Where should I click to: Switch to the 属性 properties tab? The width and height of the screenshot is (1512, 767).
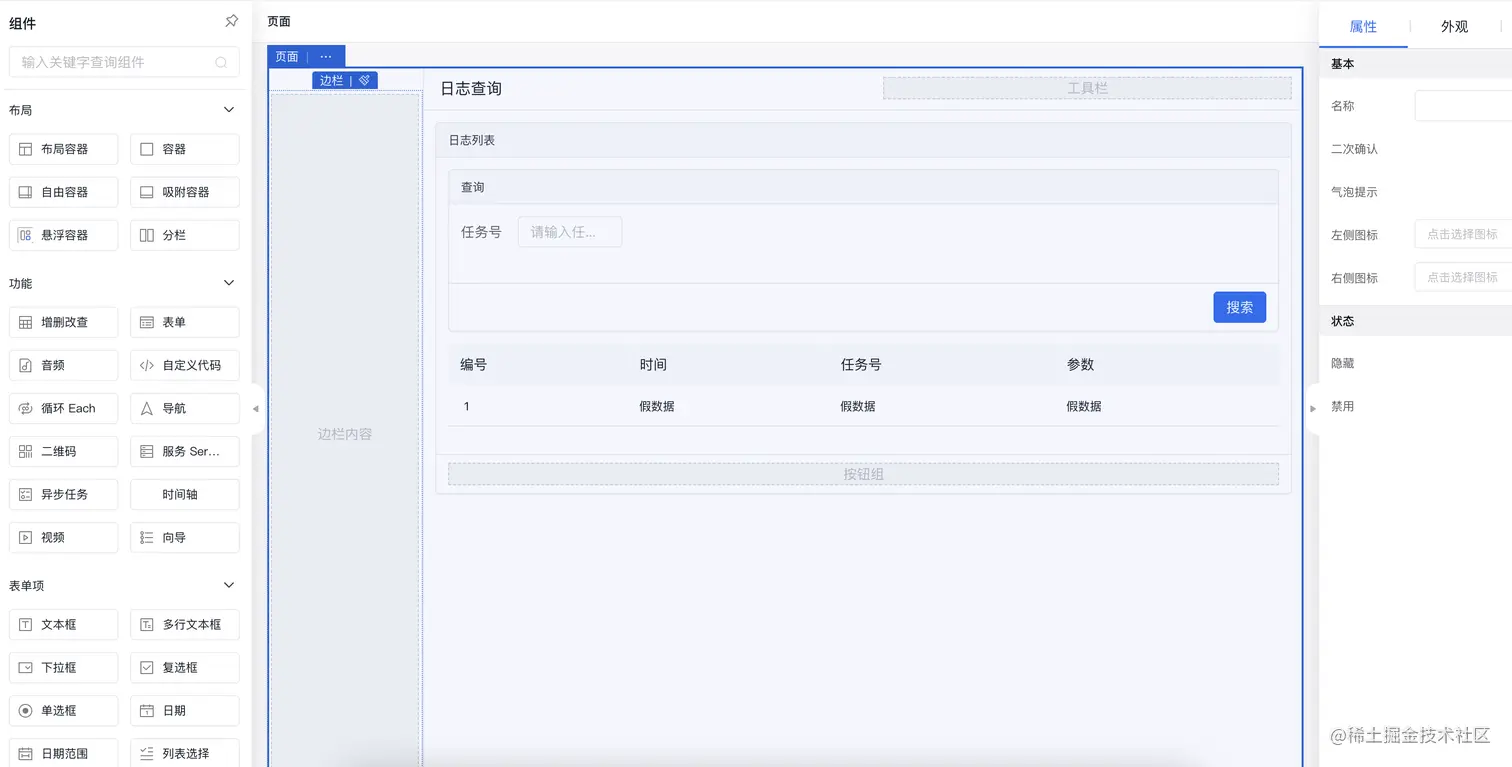tap(1363, 27)
